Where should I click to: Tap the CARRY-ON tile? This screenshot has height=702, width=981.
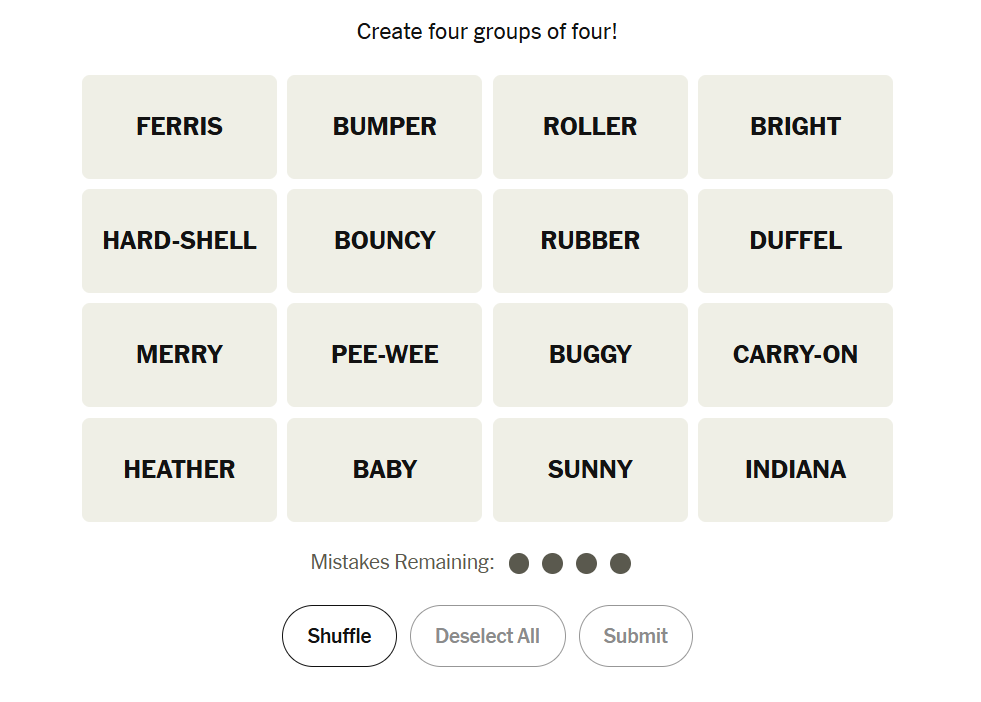coord(795,355)
